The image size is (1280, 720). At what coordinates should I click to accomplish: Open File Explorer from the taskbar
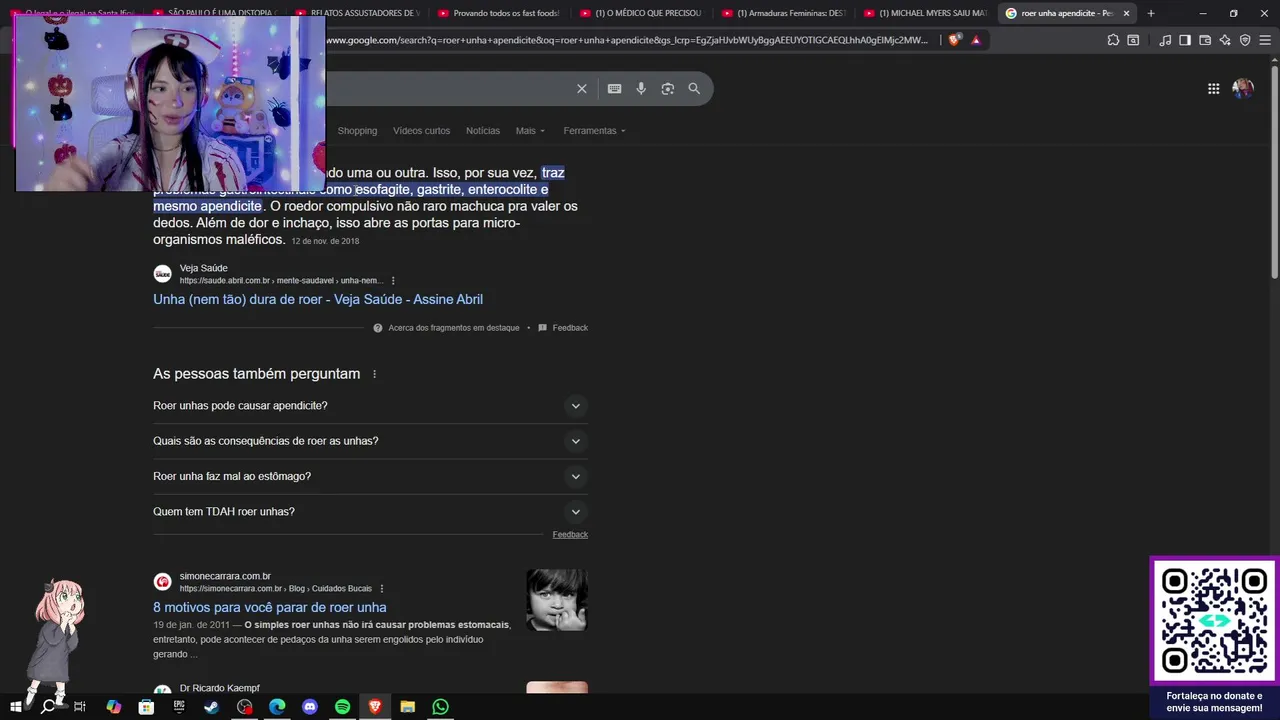407,707
